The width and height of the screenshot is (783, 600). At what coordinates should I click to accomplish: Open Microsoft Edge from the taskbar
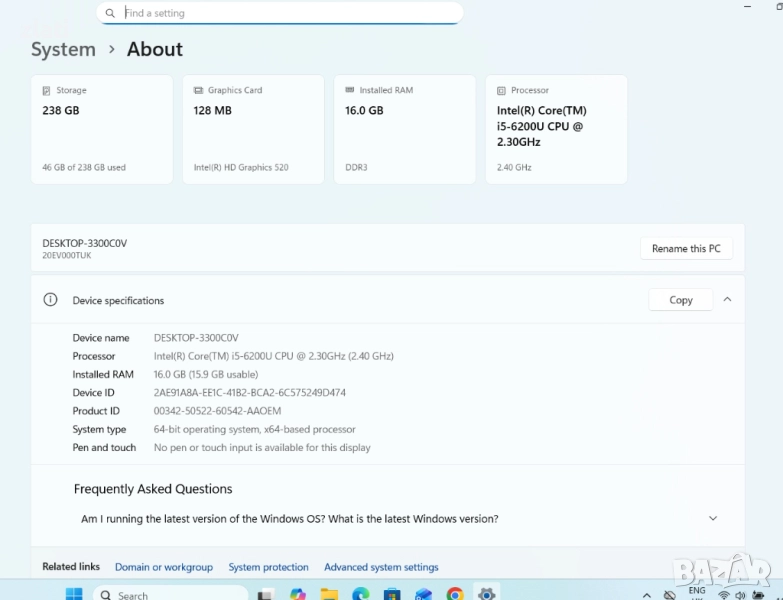point(360,594)
